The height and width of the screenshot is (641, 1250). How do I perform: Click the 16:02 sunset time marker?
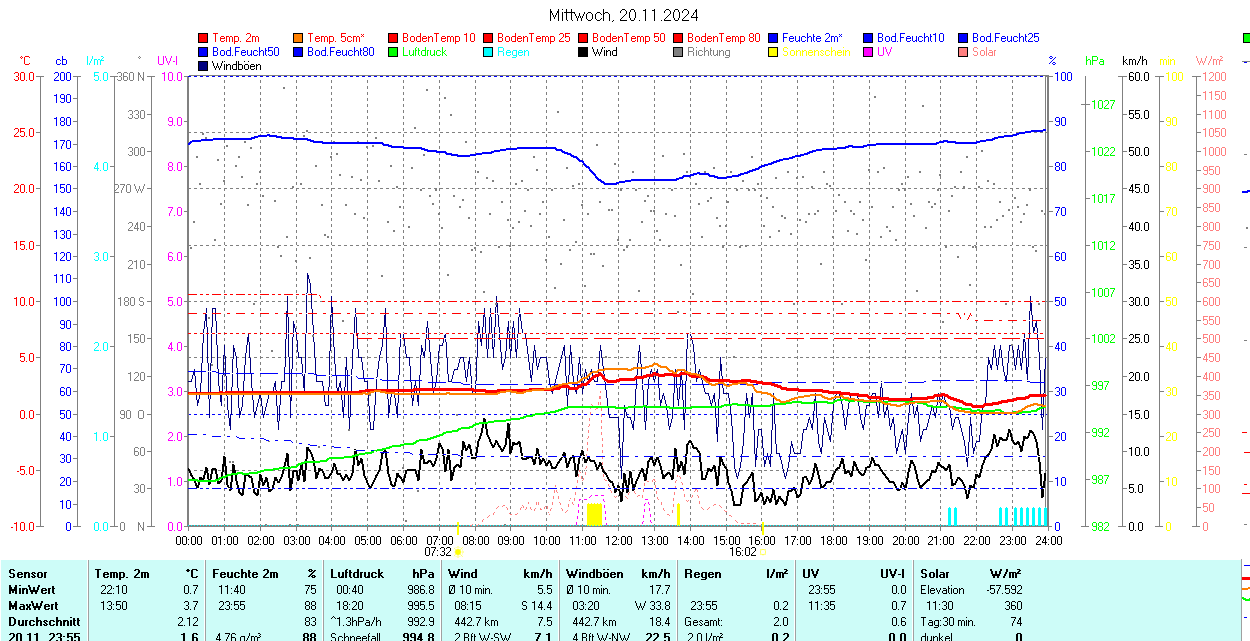coord(741,551)
